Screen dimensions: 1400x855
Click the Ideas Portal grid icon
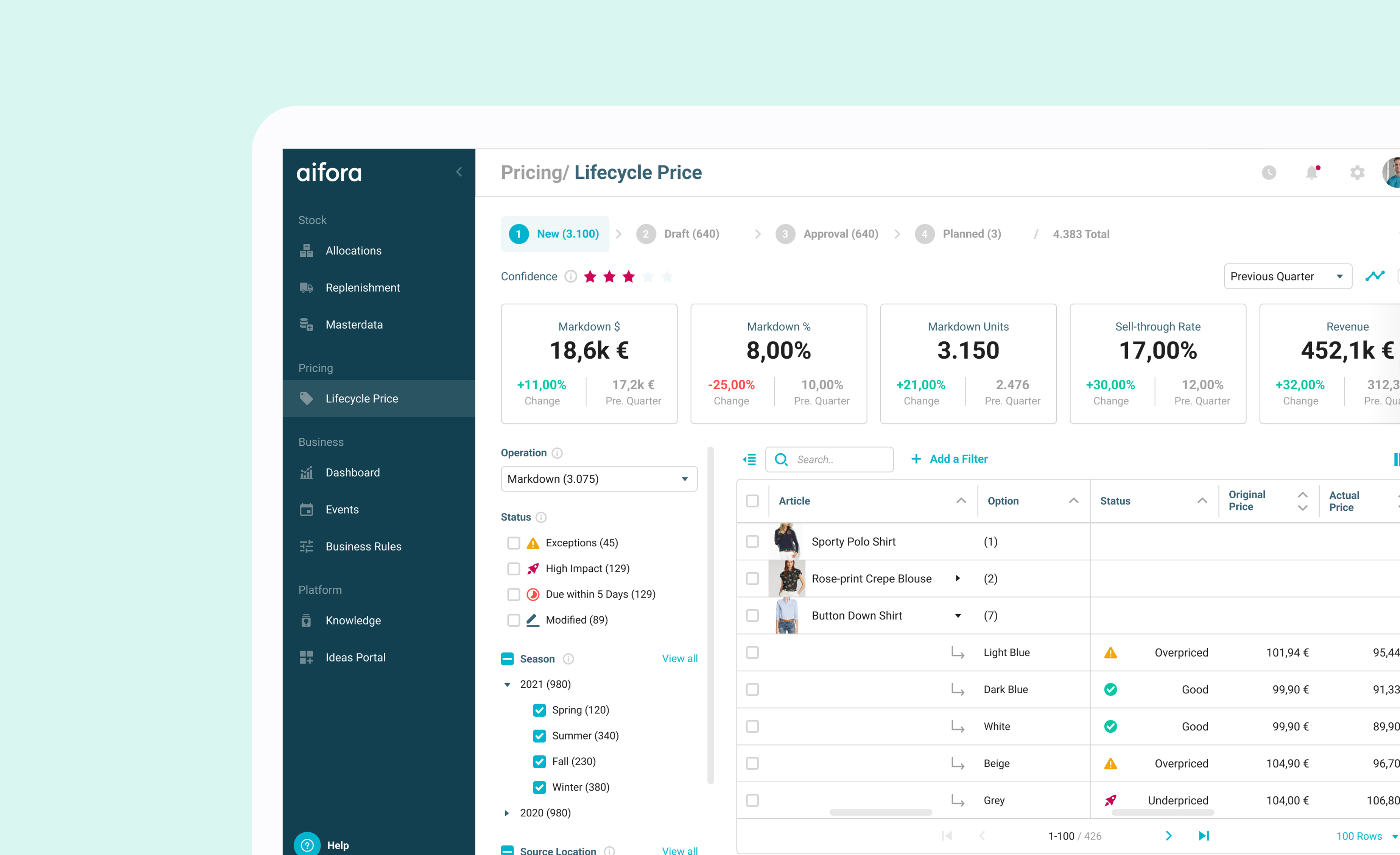(x=306, y=657)
